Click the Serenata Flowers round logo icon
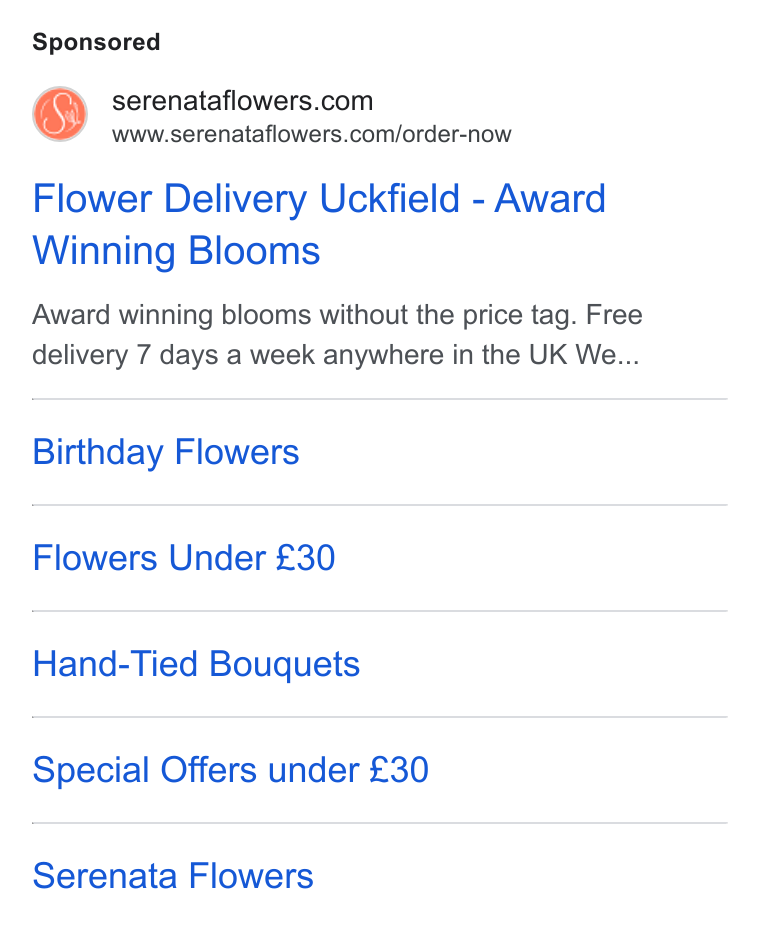This screenshot has width=760, height=928. [60, 114]
